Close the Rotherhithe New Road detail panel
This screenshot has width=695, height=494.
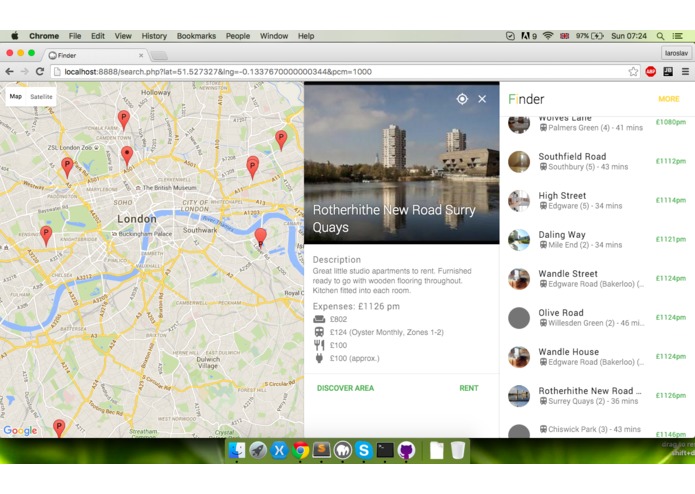click(x=482, y=99)
